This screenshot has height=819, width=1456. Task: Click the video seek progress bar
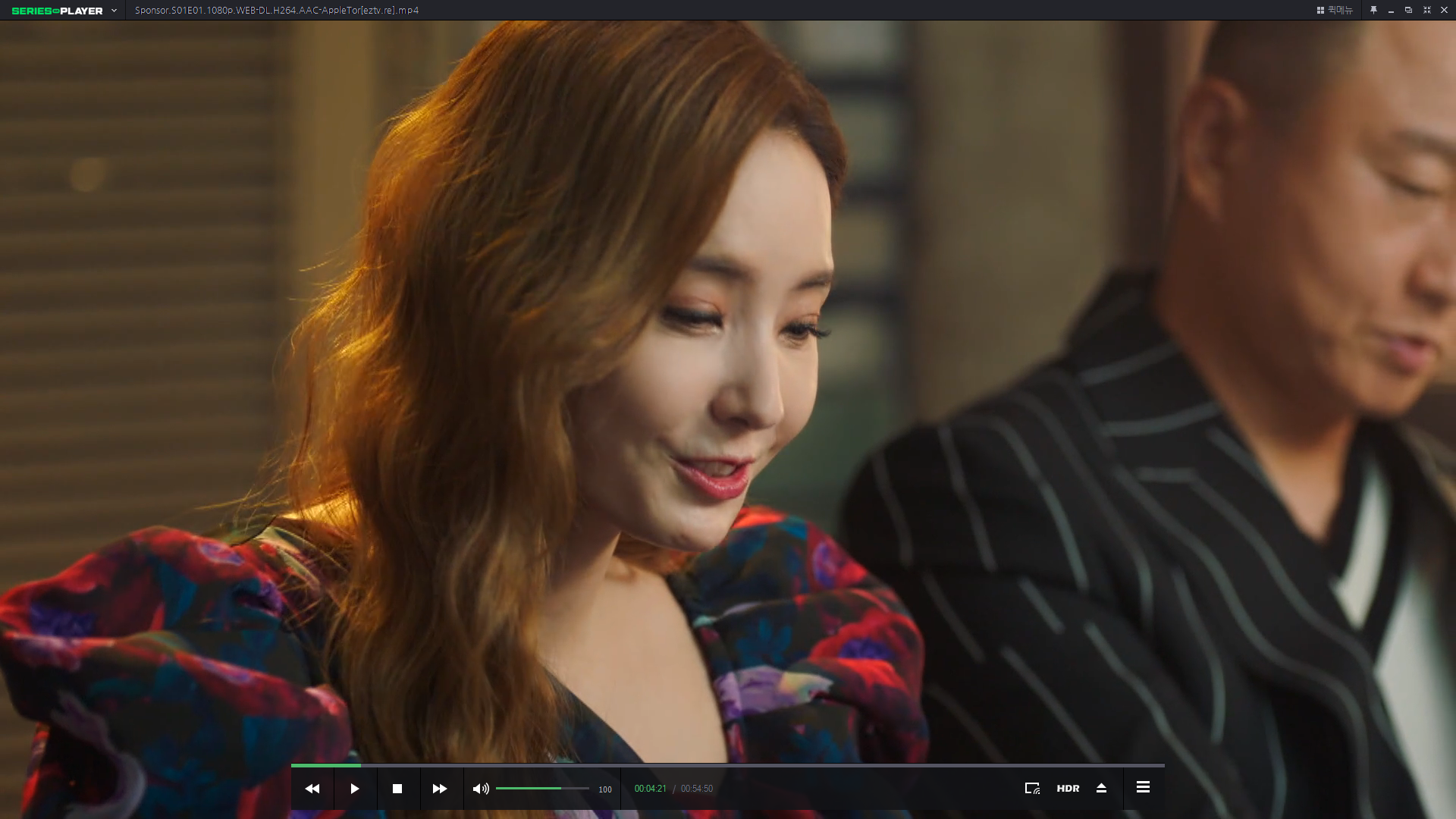728,765
